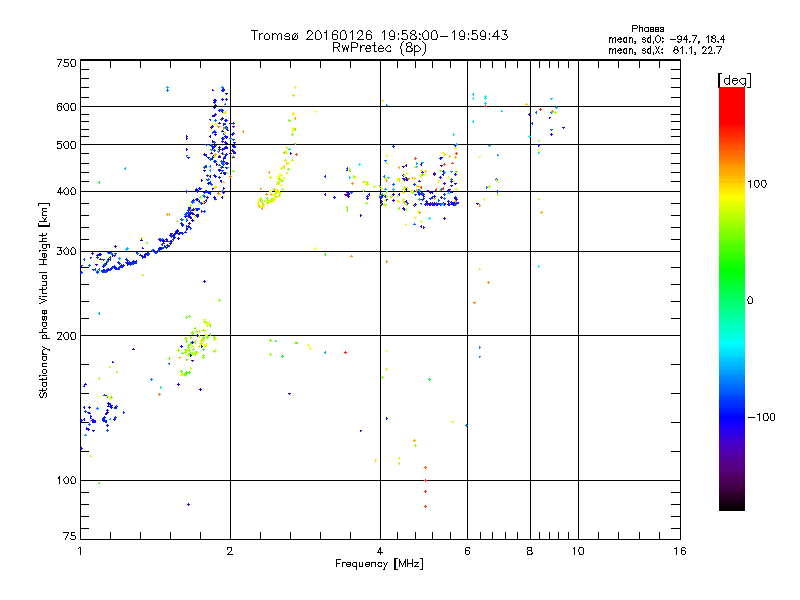
Task: Pick the green zone of the phase colorbar
Action: [x=732, y=270]
